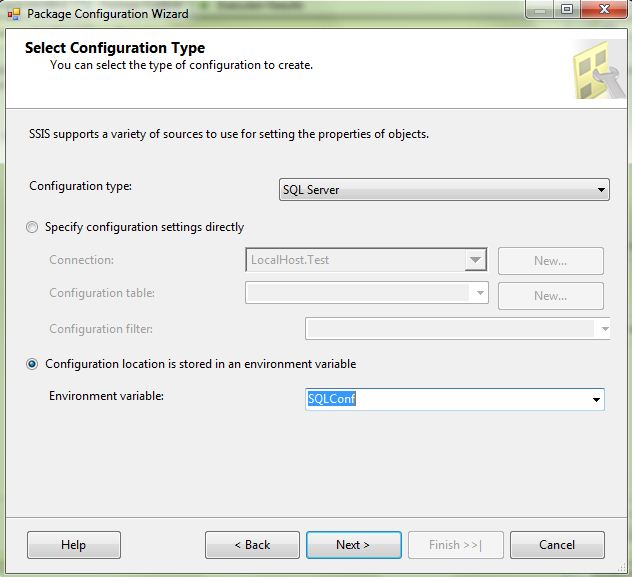Screen dimensions: 632x577
Task: Choose the environment variable location radio option
Action: (33, 365)
